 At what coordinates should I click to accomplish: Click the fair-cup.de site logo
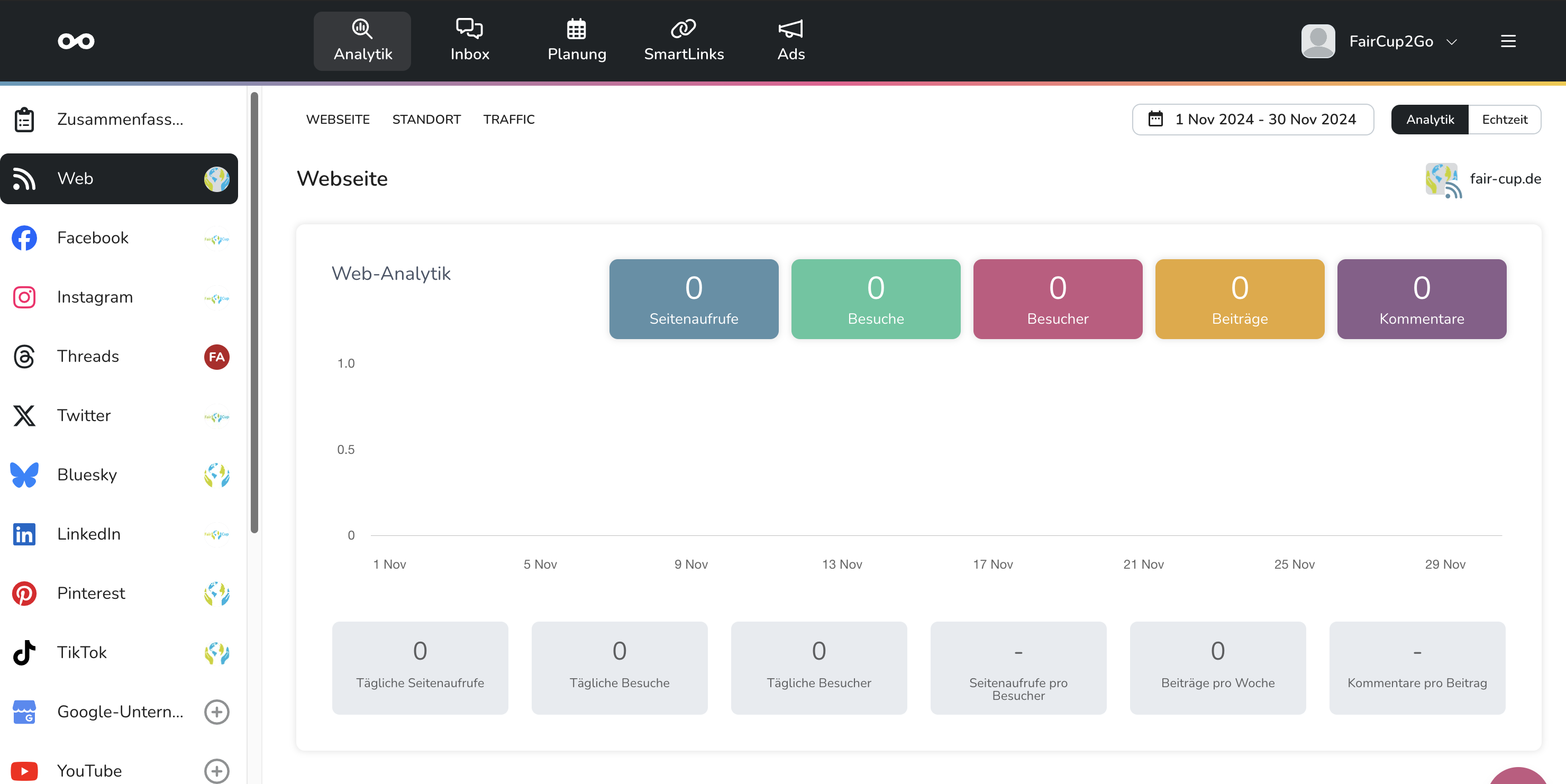1443,180
